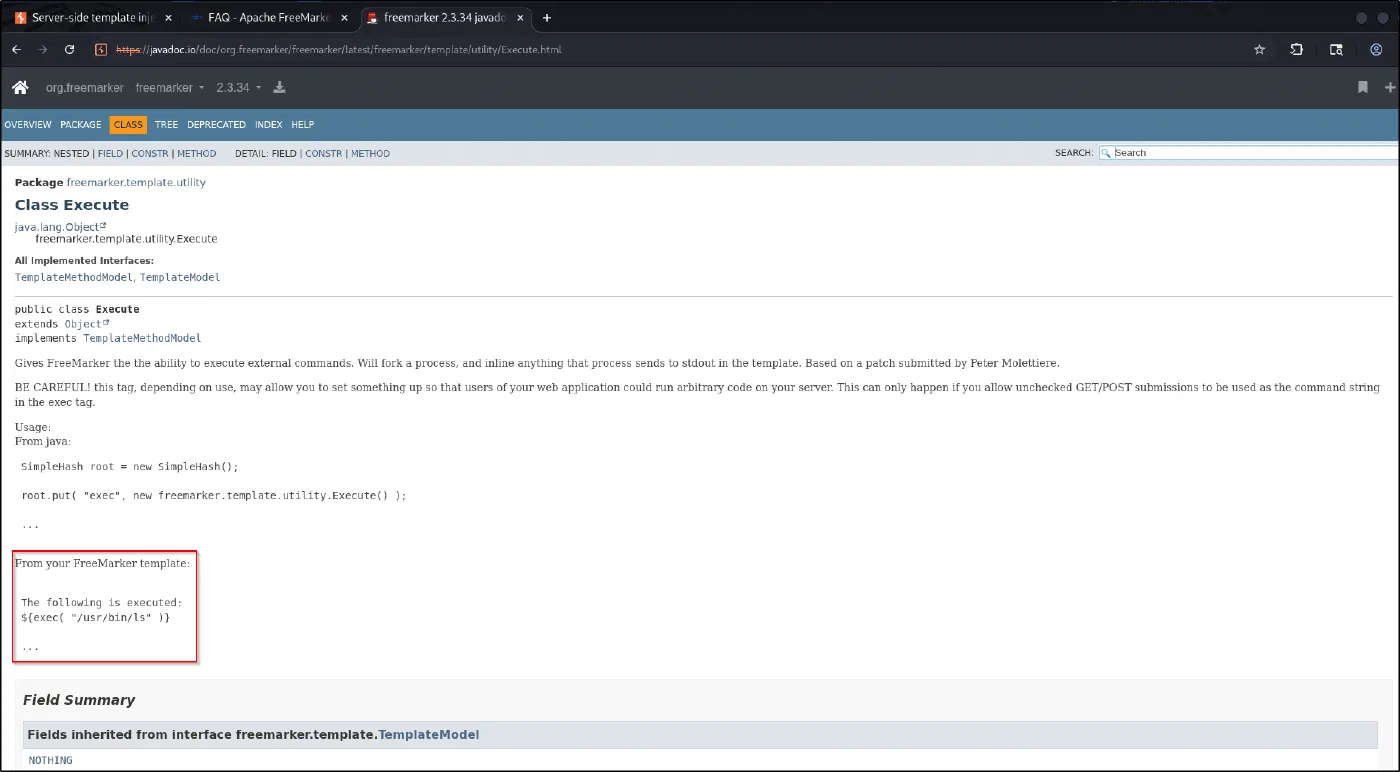The image size is (1400, 772).
Task: Open the DEPRECATED navigation item
Action: 216,125
